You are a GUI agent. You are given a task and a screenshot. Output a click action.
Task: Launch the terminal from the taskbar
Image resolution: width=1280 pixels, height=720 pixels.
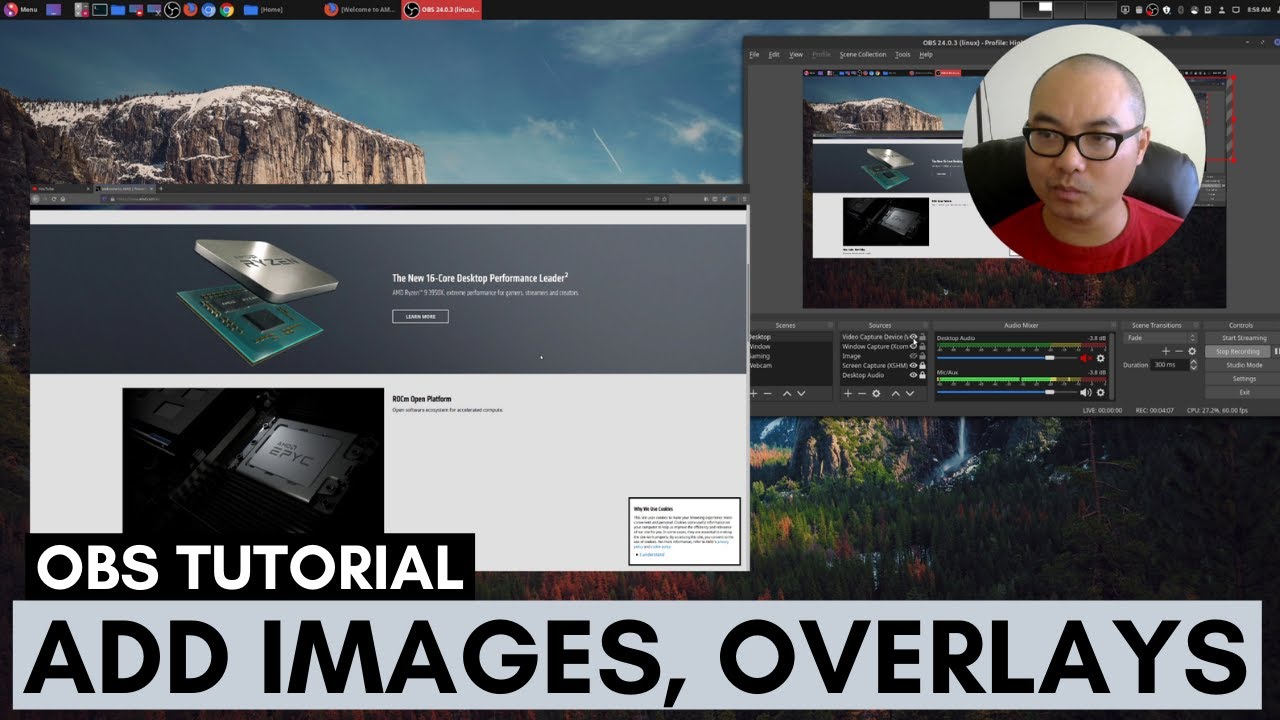[99, 9]
